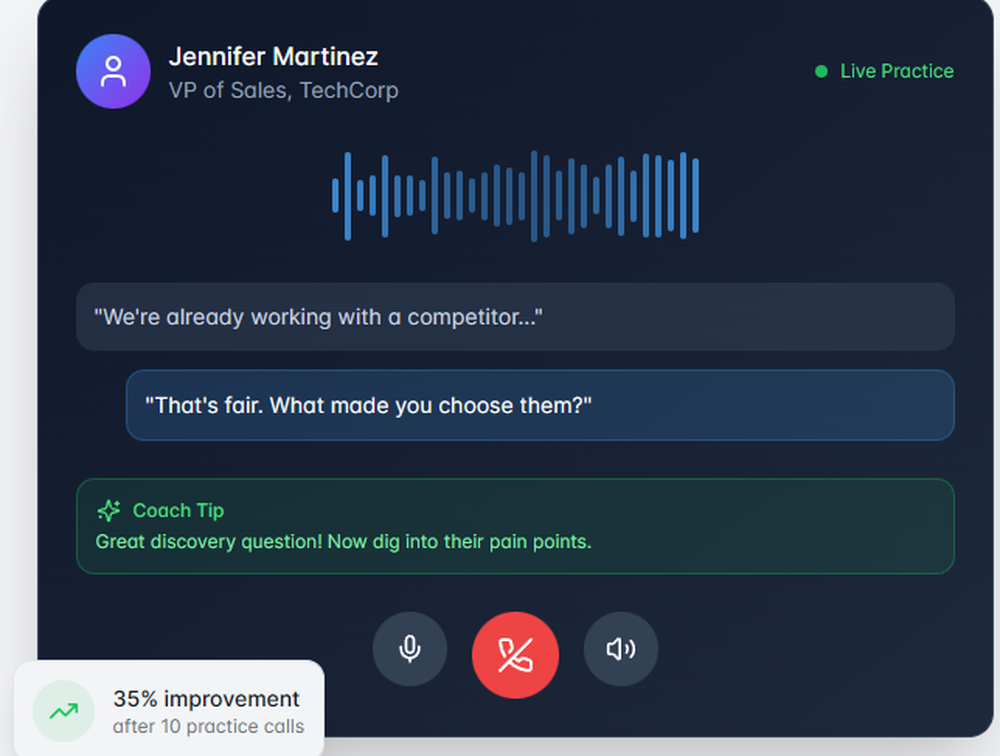Click the discovery question reply bubble
1000x756 pixels.
click(540, 405)
